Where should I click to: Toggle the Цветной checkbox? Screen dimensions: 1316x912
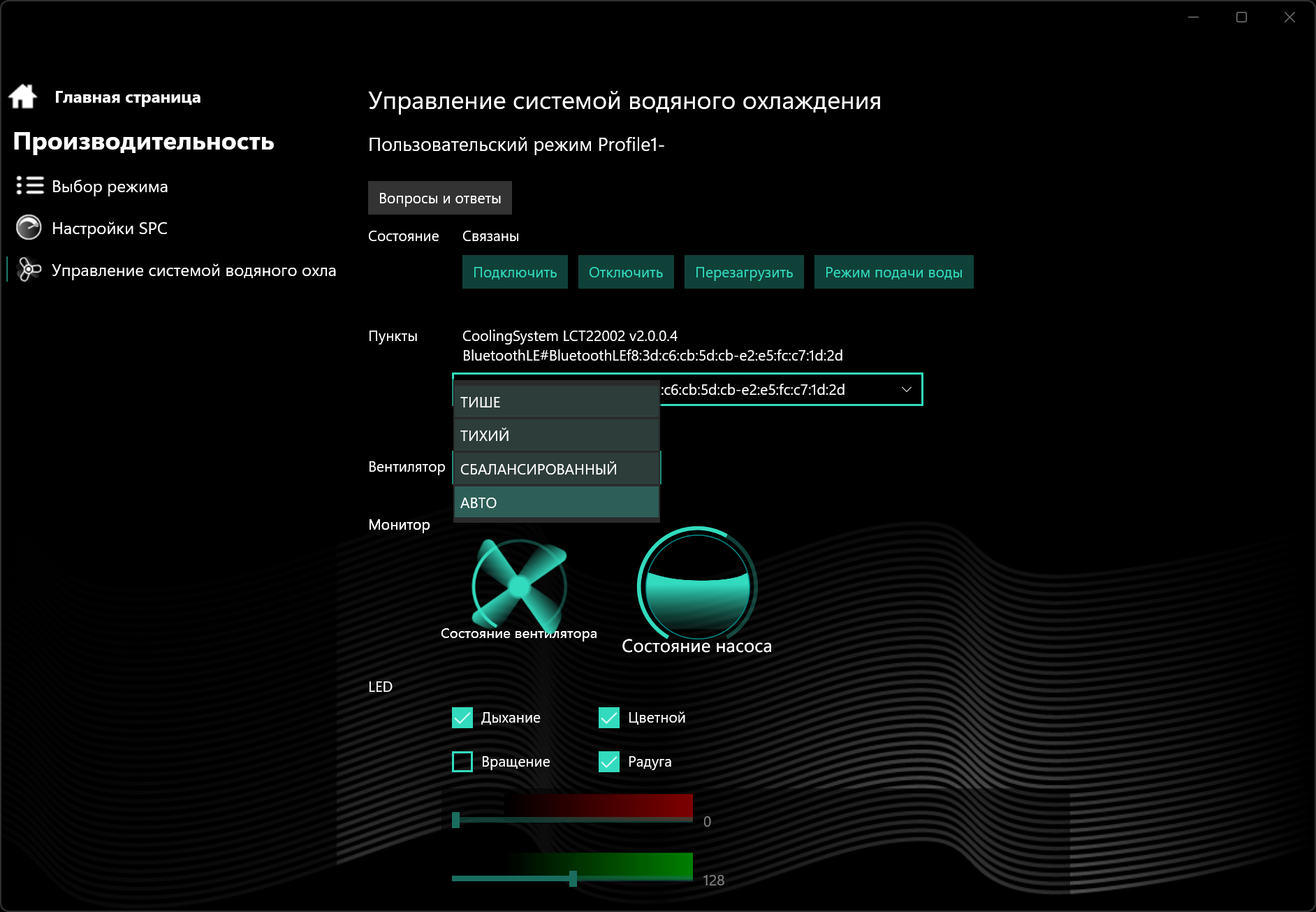pos(609,718)
